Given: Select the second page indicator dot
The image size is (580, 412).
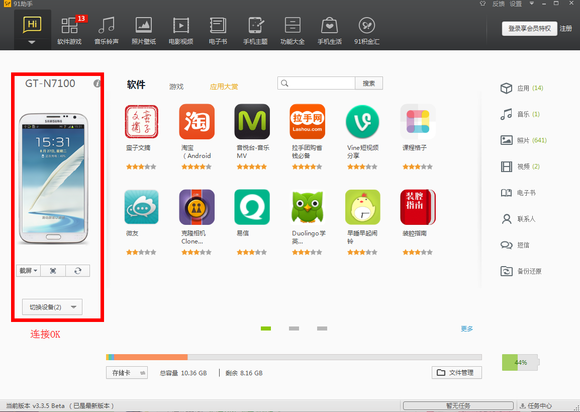Looking at the screenshot, I should pyautogui.click(x=294, y=328).
